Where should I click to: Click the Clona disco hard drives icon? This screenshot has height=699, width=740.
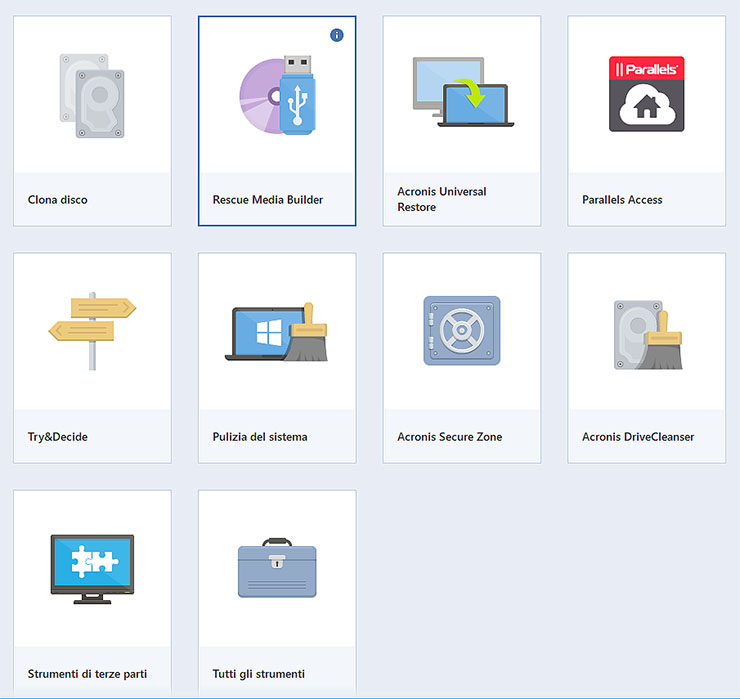[x=92, y=96]
